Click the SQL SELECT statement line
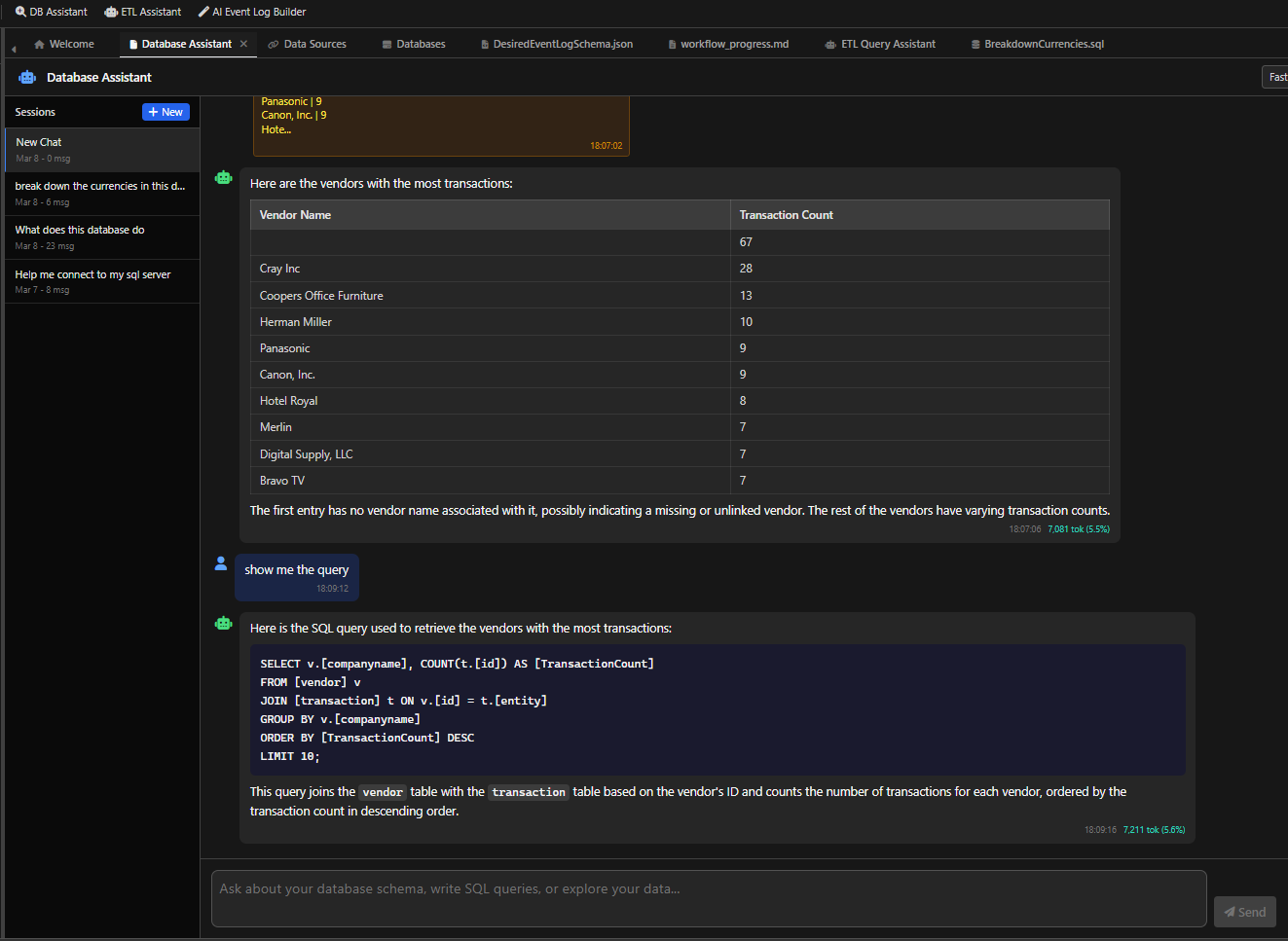The width and height of the screenshot is (1288, 941). [x=457, y=664]
